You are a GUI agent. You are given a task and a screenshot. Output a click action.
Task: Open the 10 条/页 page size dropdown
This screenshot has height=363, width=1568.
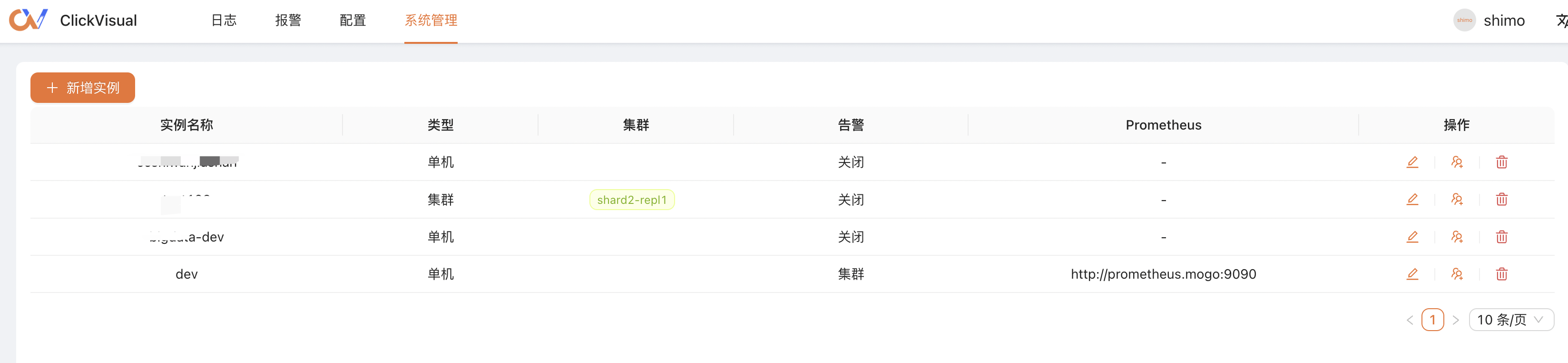pos(1511,320)
